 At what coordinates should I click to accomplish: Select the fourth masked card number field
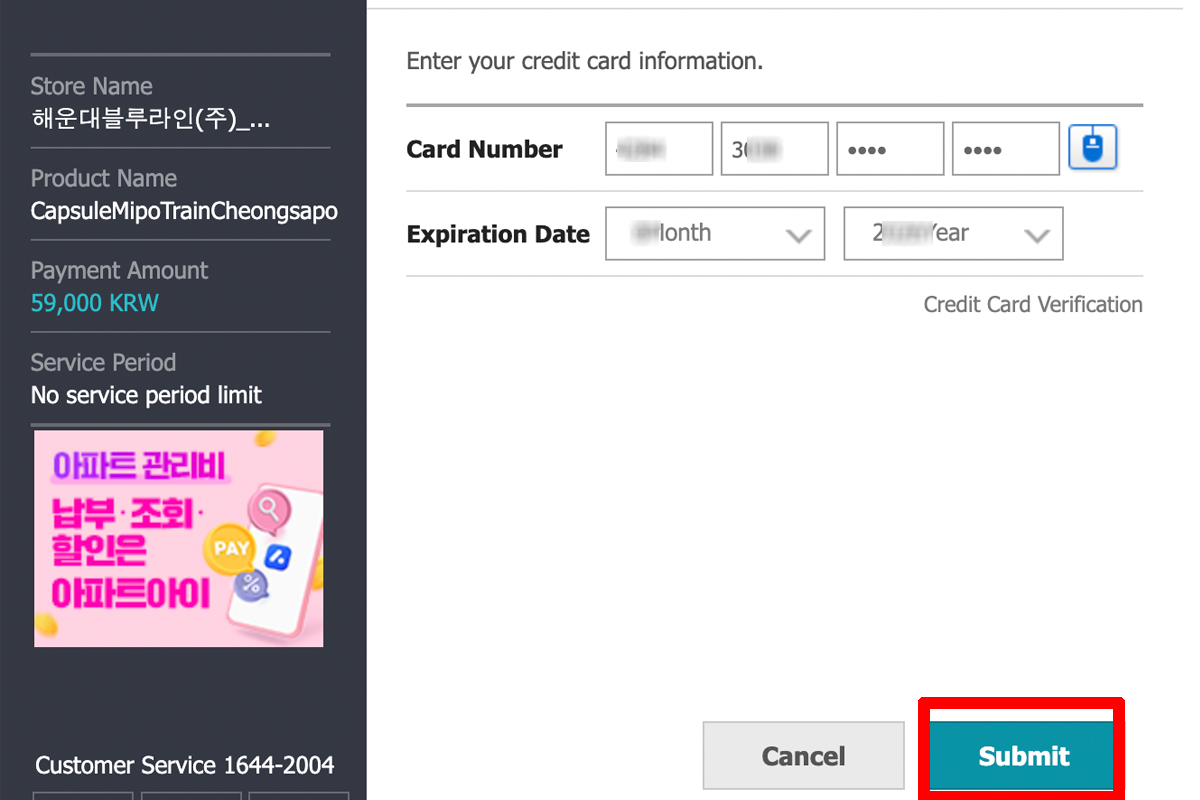[x=1005, y=149]
